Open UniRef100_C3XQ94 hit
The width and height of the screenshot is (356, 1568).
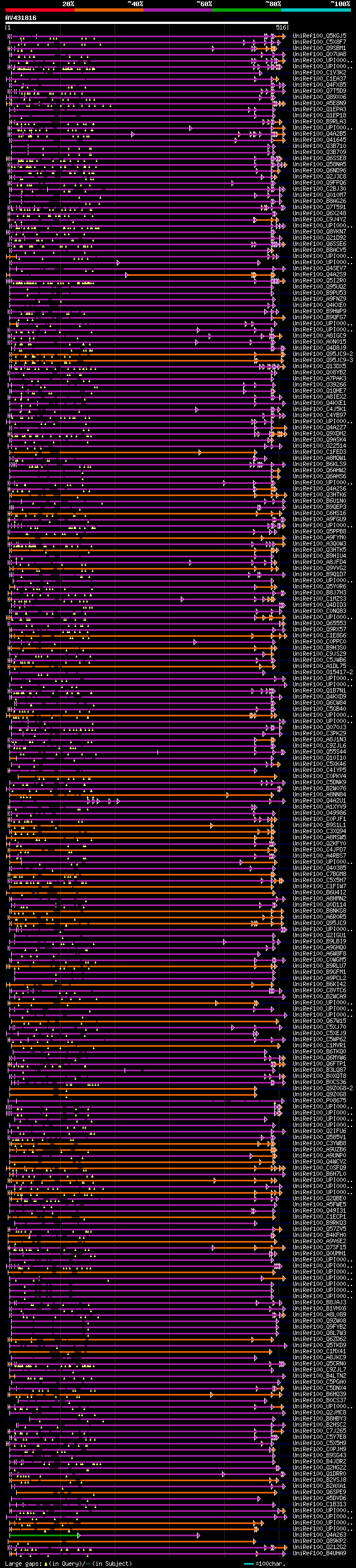[319, 831]
